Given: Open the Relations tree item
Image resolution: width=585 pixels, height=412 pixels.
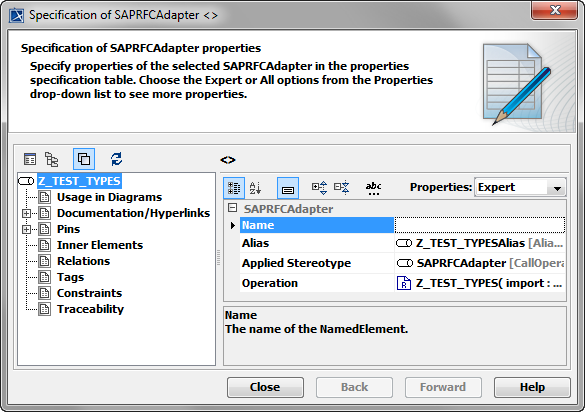Looking at the screenshot, I should click(x=83, y=261).
